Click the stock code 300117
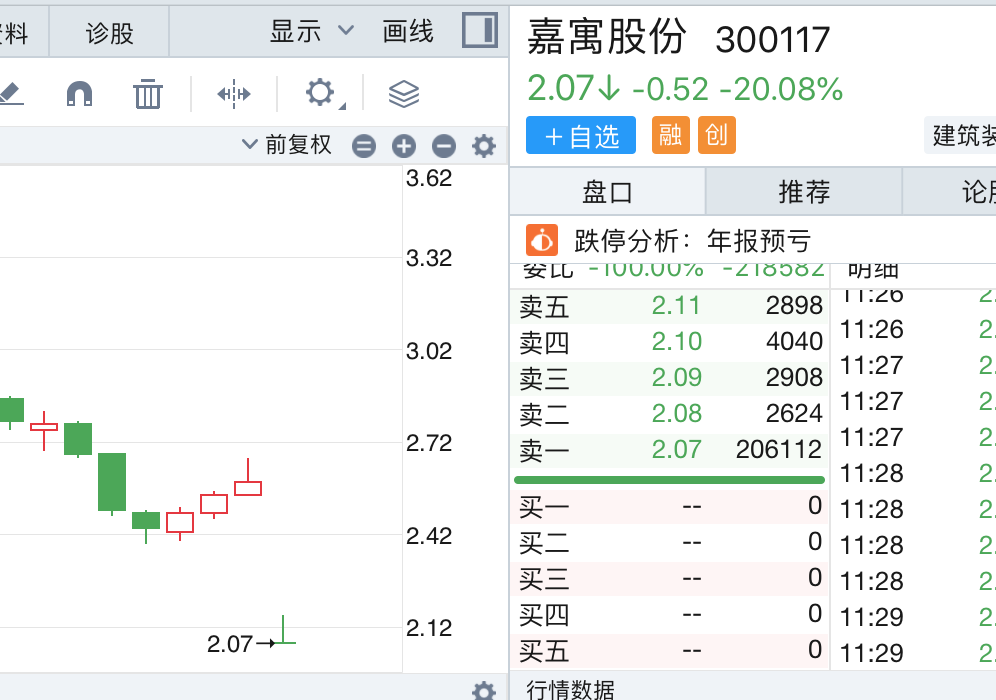Image resolution: width=996 pixels, height=700 pixels. point(772,39)
